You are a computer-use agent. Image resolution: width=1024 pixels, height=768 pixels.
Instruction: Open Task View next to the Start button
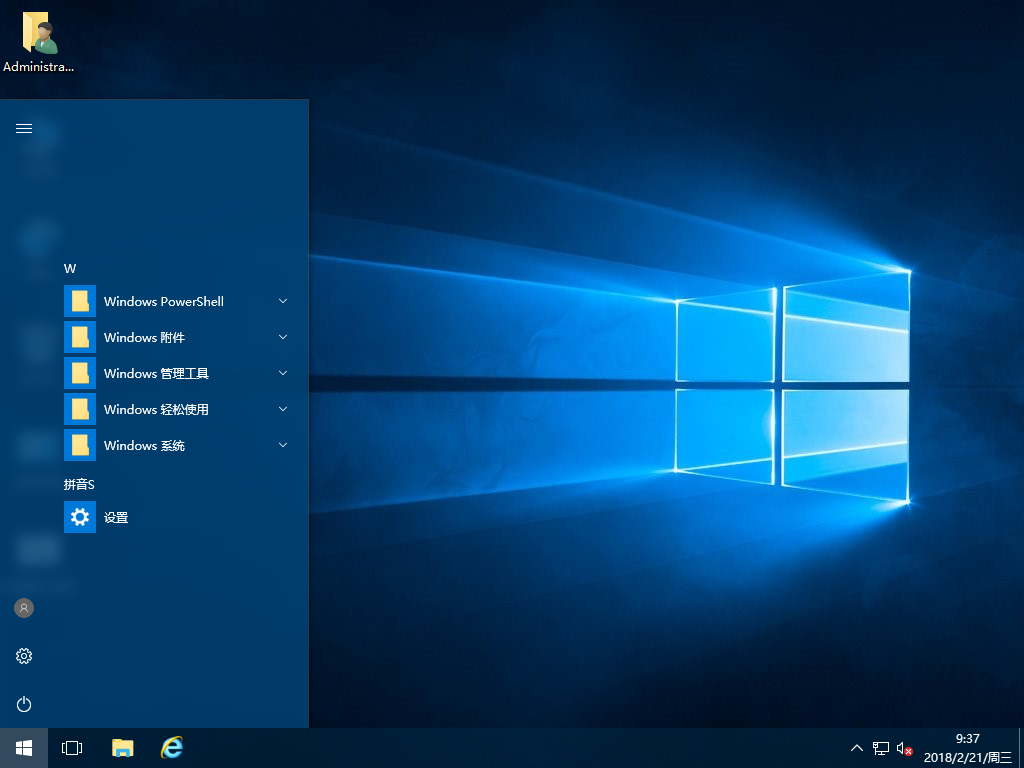(x=71, y=747)
